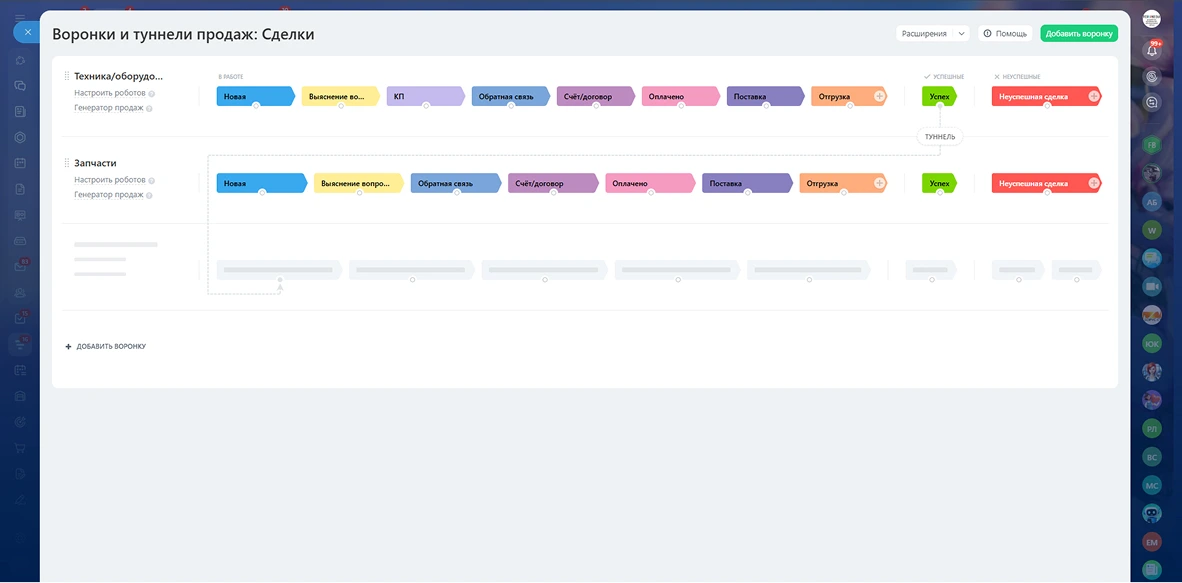The width and height of the screenshot is (1182, 583).
Task: Click plus icon on Запчасти Отгрузка stage
Action: pyautogui.click(x=879, y=183)
